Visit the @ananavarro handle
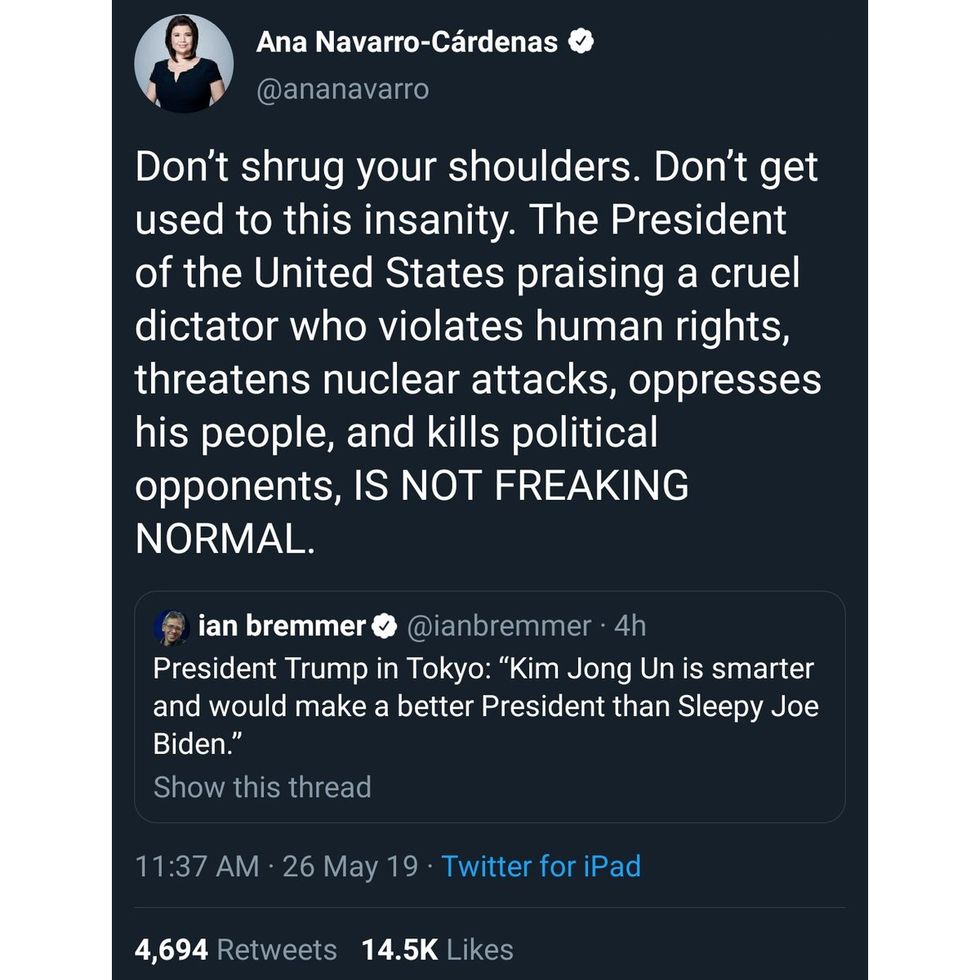 [342, 89]
